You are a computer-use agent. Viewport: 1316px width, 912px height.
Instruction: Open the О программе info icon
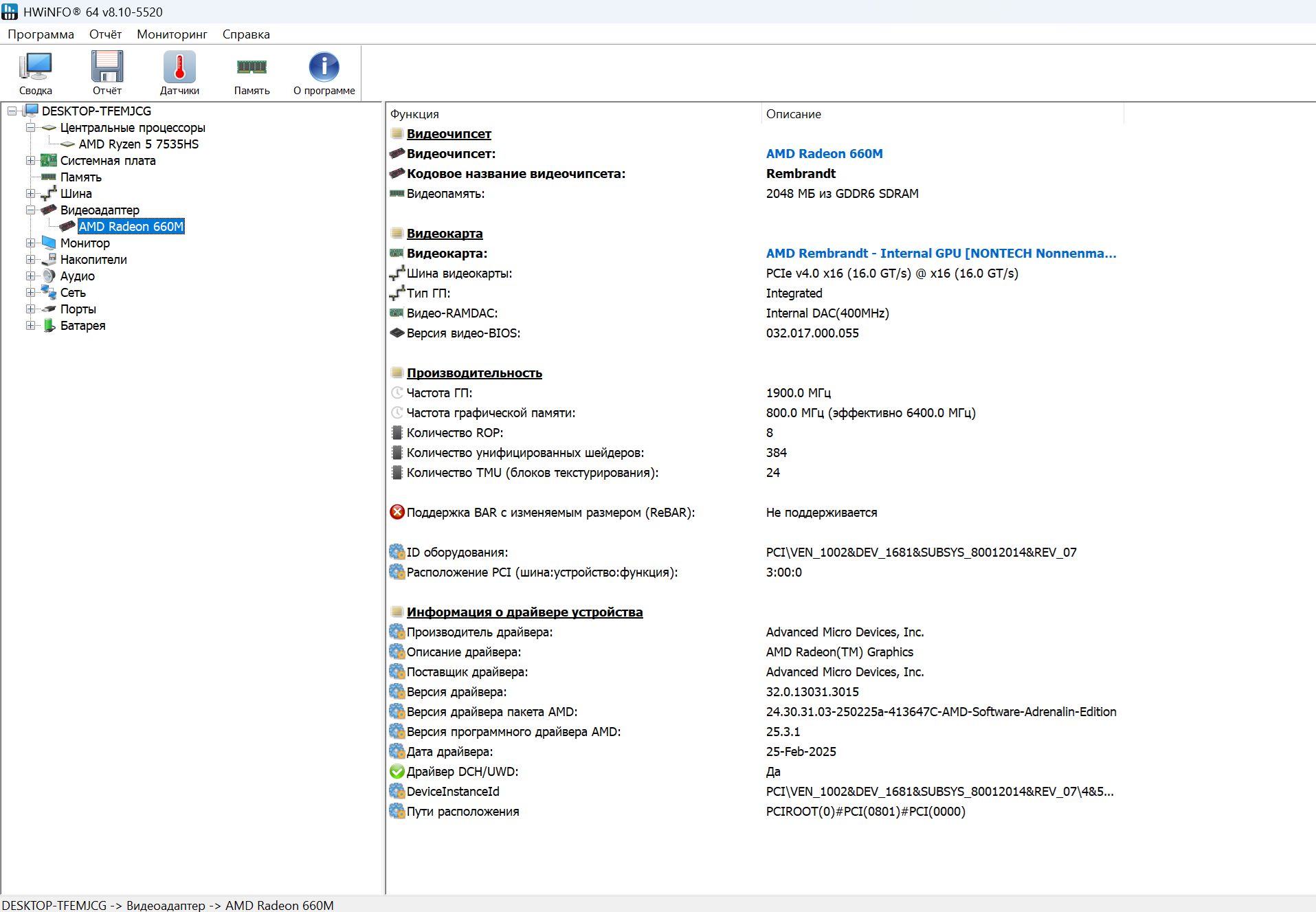click(x=324, y=67)
